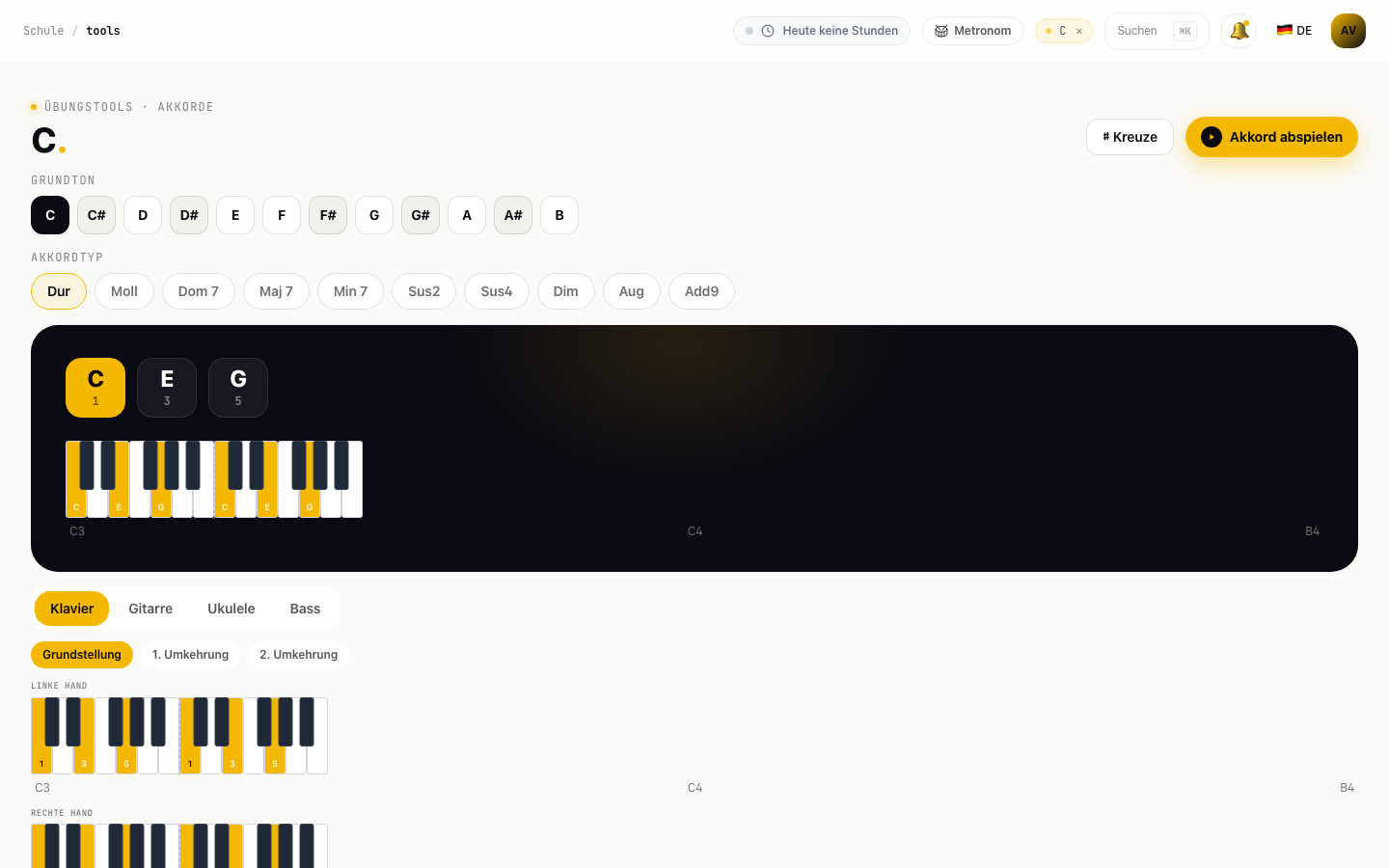Switch to the Ukulele tab
This screenshot has height=868, width=1389.
(231, 609)
